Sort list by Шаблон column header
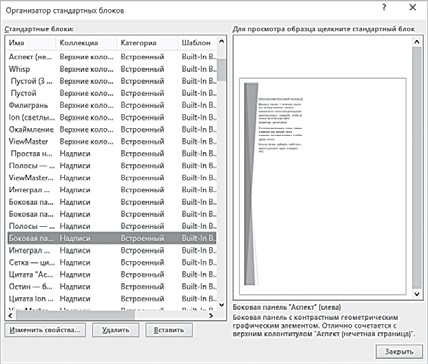Image resolution: width=428 pixels, height=364 pixels. [x=197, y=43]
